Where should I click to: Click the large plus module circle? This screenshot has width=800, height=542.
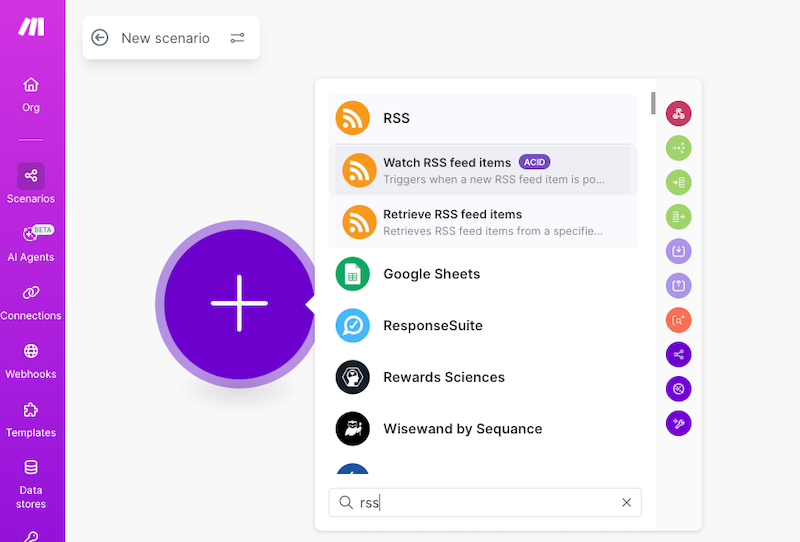pyautogui.click(x=239, y=302)
